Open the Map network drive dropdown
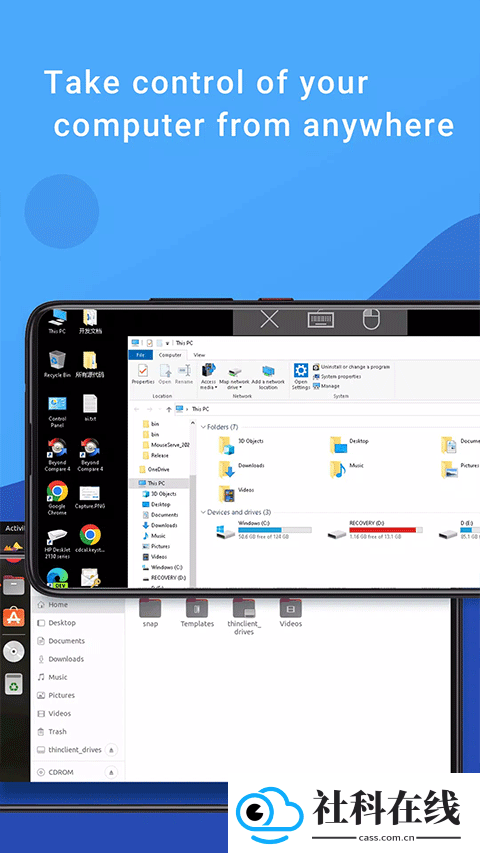The image size is (480, 853). pyautogui.click(x=235, y=376)
